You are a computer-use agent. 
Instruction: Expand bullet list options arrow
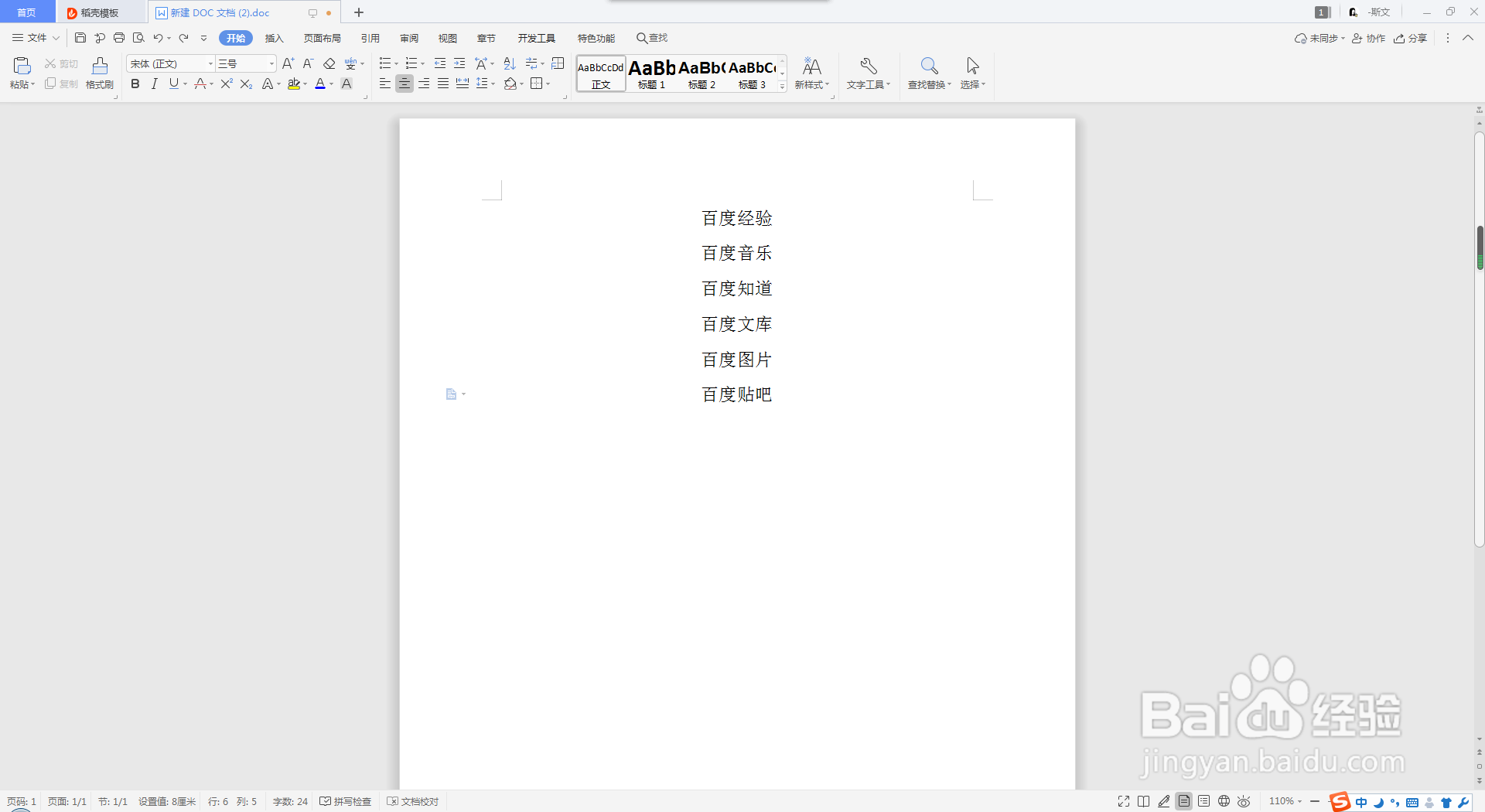point(397,64)
